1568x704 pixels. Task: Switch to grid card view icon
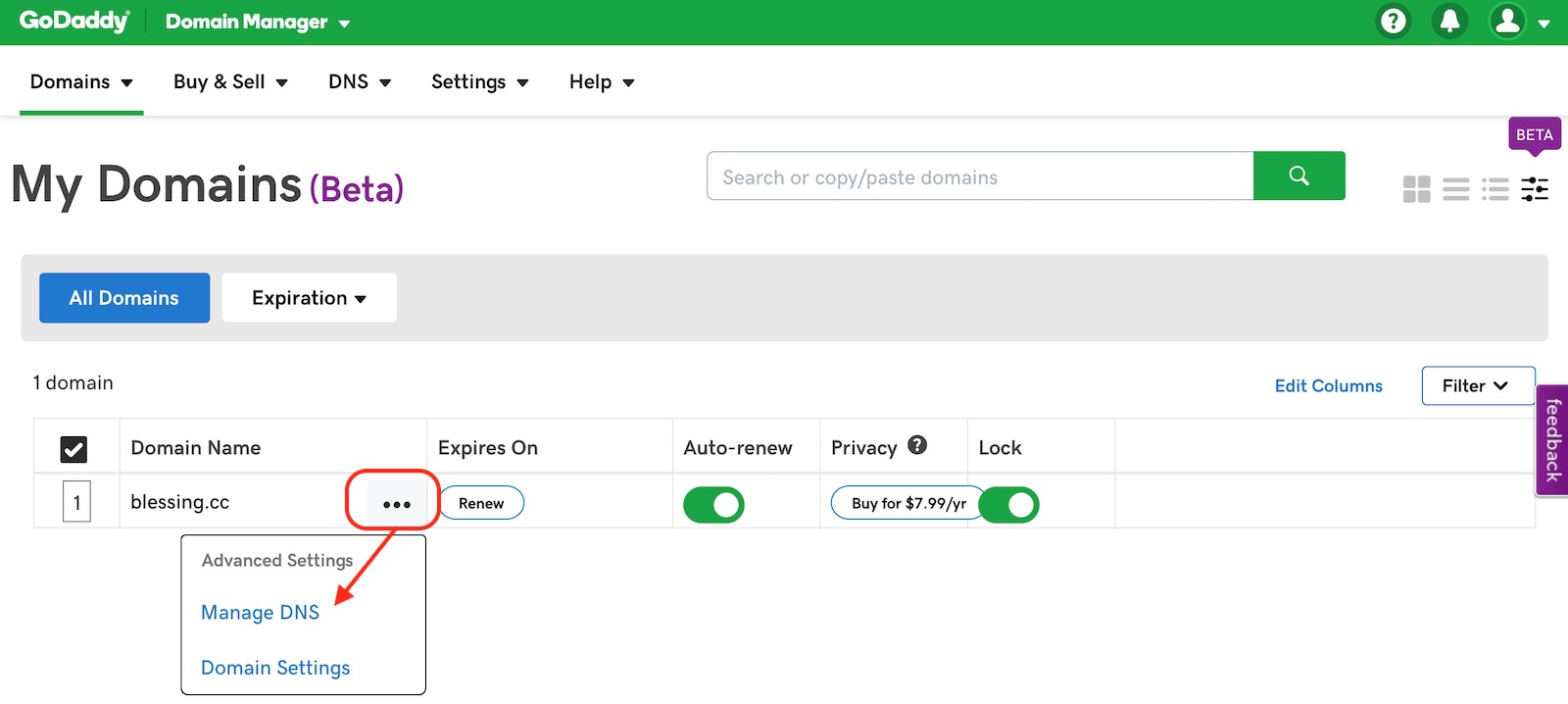pos(1416,189)
